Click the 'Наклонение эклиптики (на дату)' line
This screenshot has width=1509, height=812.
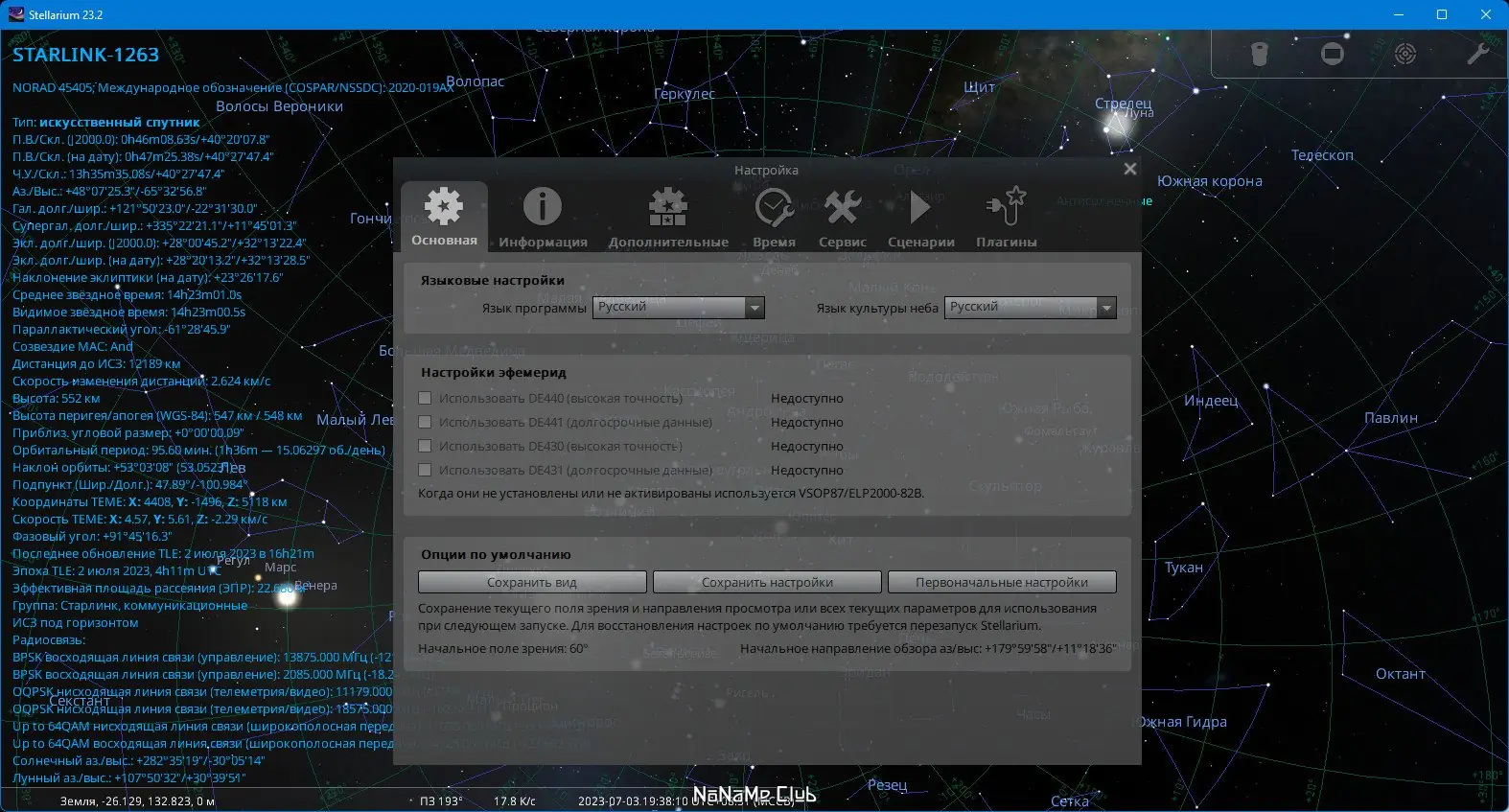(148, 277)
